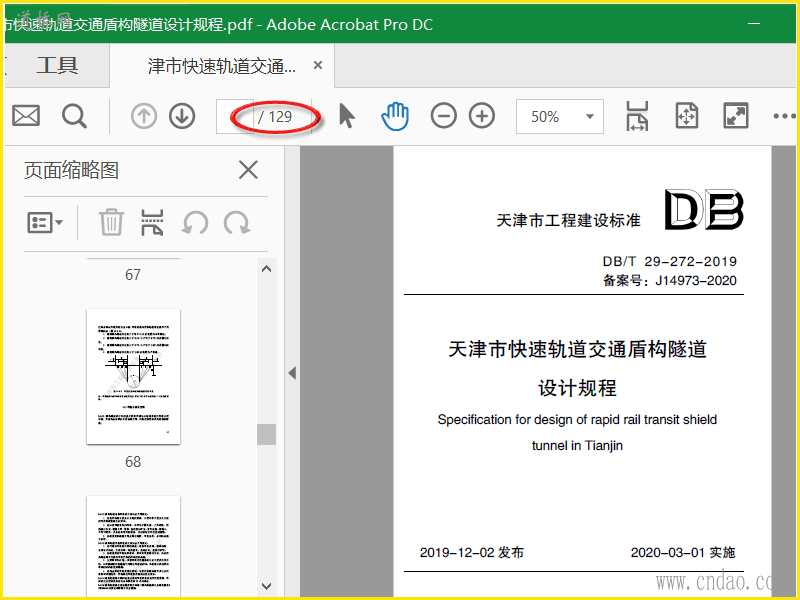
Task: Click the text 'tunnel in Tianjin'
Action: tap(577, 446)
